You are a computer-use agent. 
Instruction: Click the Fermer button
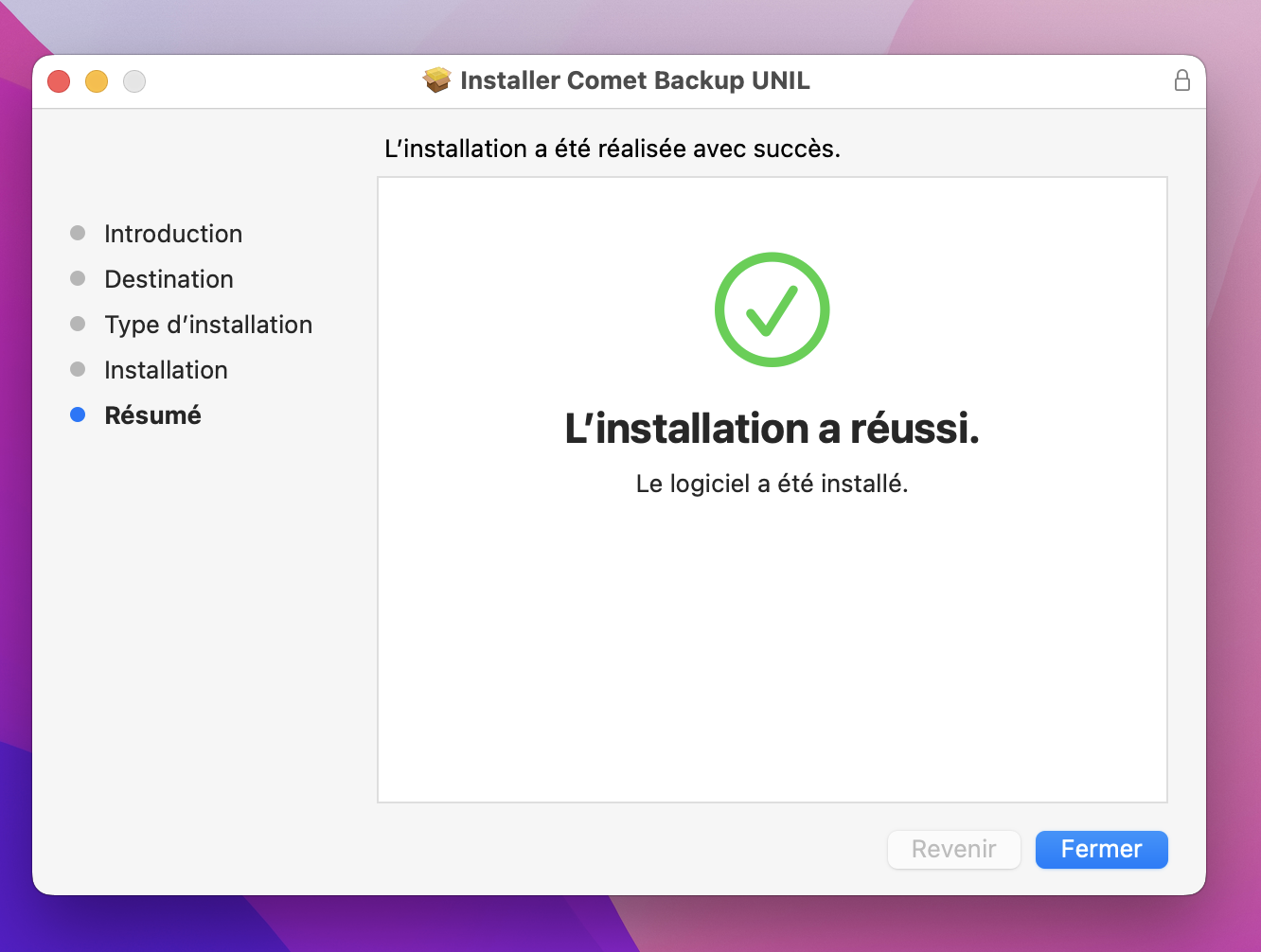pyautogui.click(x=1101, y=849)
